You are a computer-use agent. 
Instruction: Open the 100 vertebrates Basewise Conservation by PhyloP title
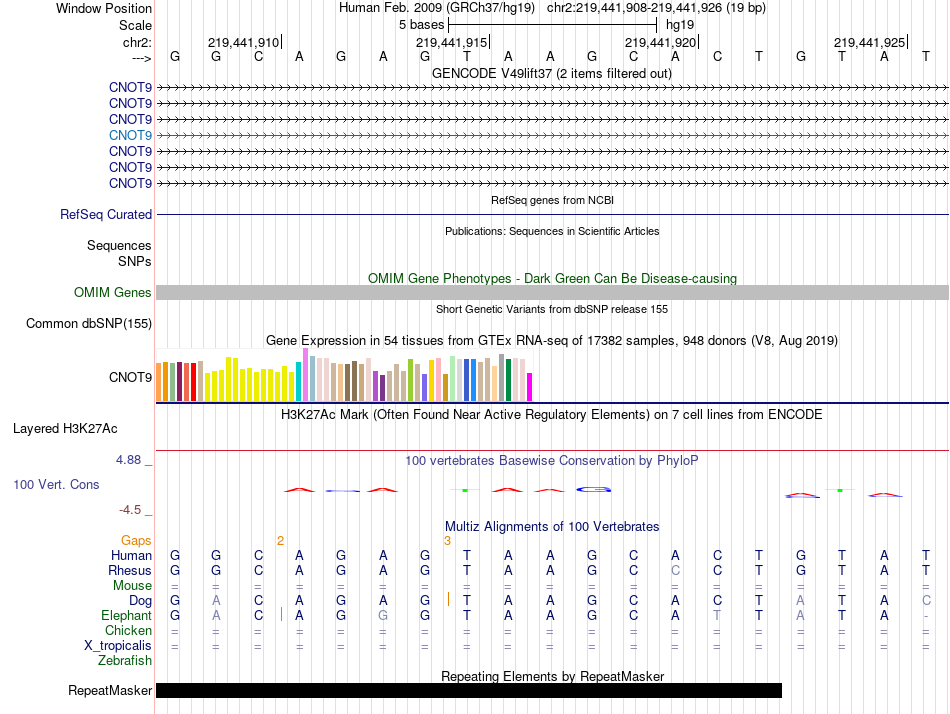(x=552, y=461)
